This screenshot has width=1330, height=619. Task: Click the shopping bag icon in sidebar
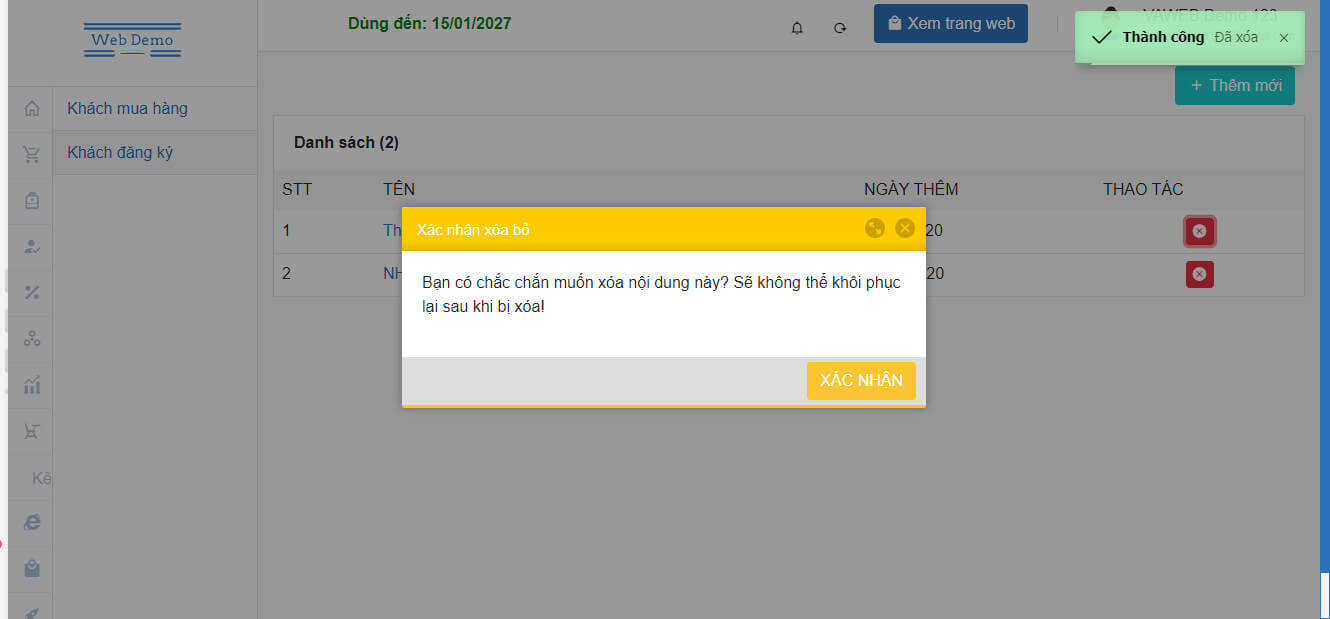32,568
